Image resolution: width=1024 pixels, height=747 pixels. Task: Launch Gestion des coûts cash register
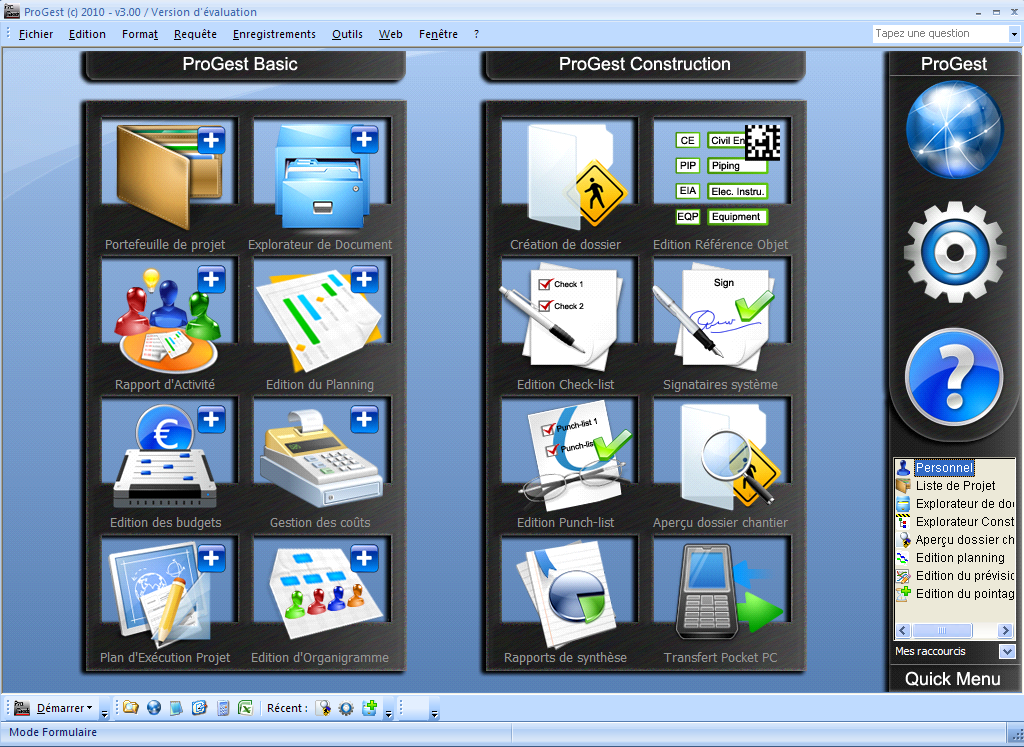click(320, 457)
